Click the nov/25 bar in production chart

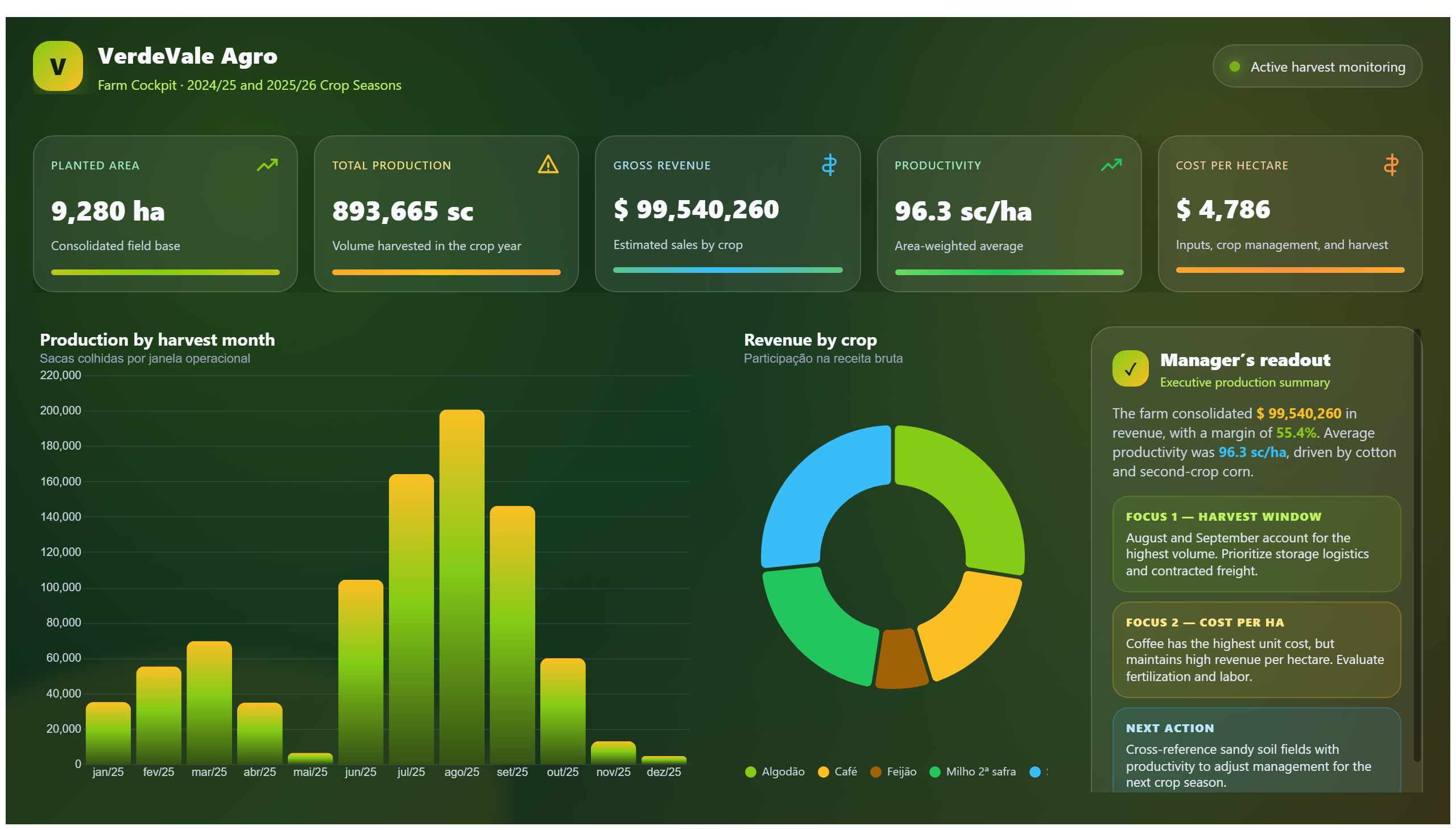[613, 753]
